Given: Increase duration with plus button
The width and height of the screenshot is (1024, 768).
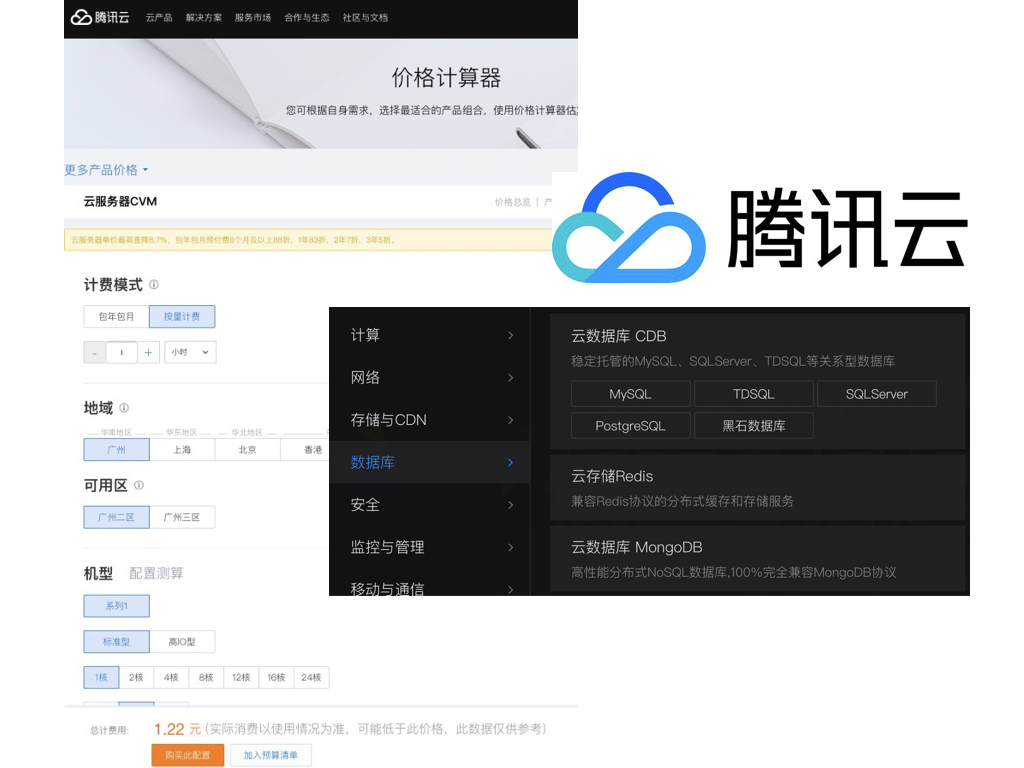Looking at the screenshot, I should [148, 353].
